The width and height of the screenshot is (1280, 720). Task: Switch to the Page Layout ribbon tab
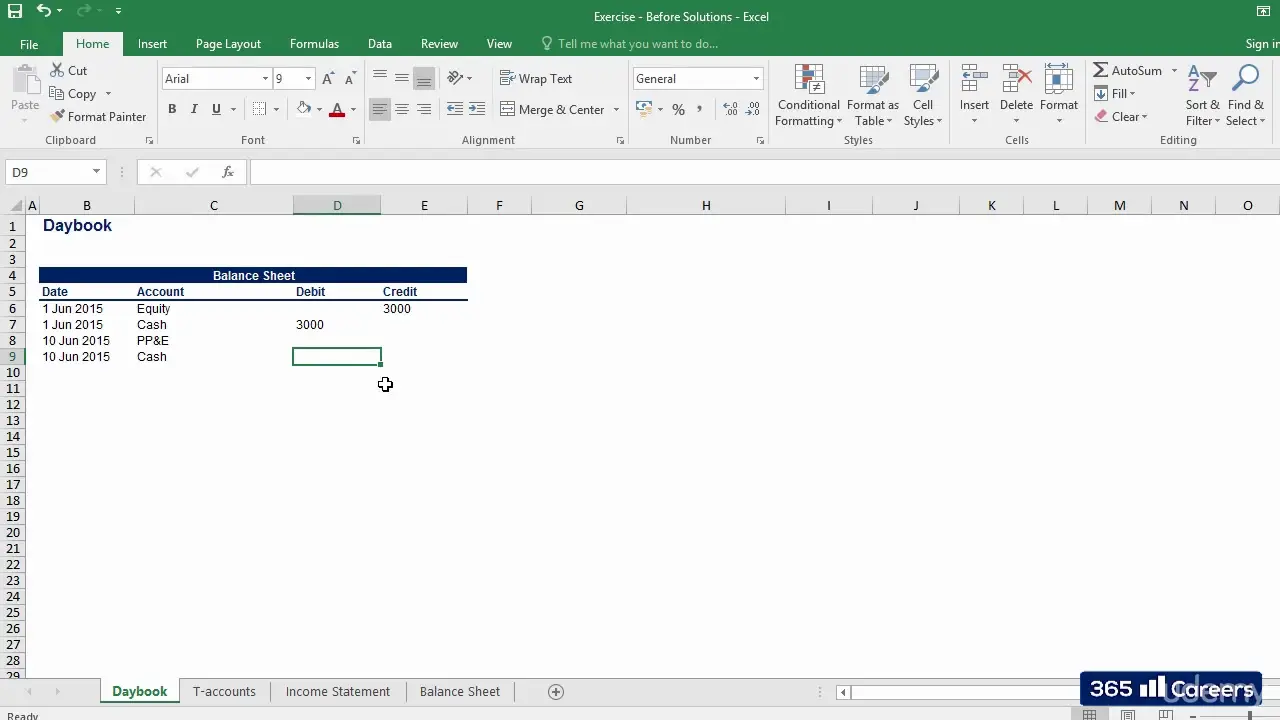pos(228,44)
